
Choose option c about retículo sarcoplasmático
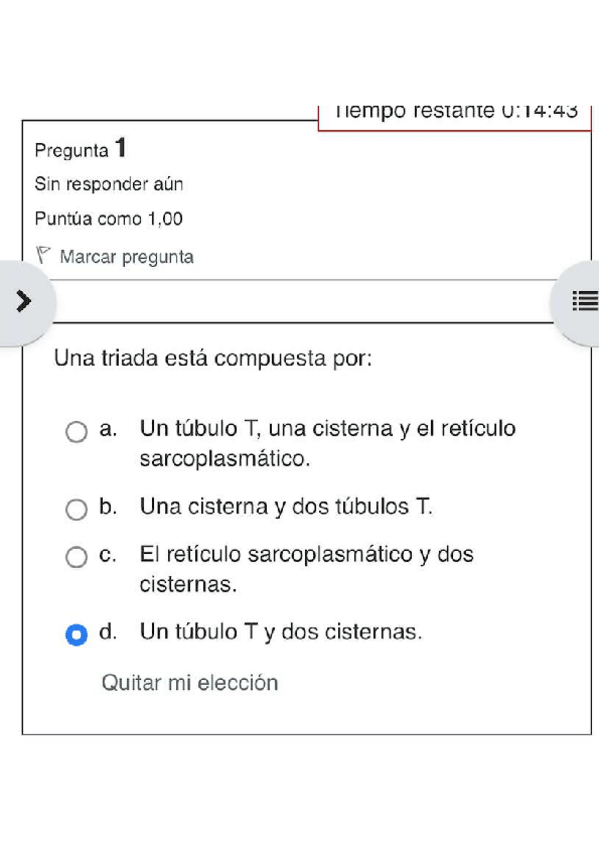76,557
